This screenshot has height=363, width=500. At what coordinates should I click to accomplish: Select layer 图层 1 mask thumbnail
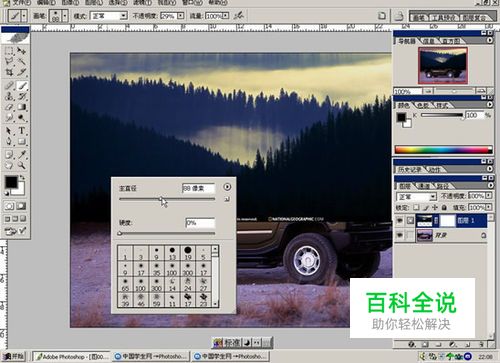448,221
